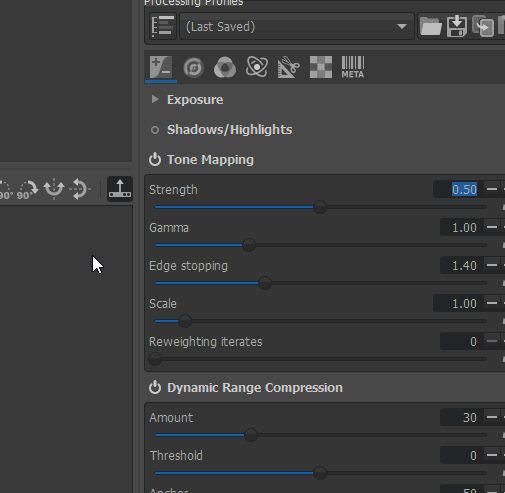
Task: Open the (Last Saved) profile dropdown
Action: pos(297,26)
